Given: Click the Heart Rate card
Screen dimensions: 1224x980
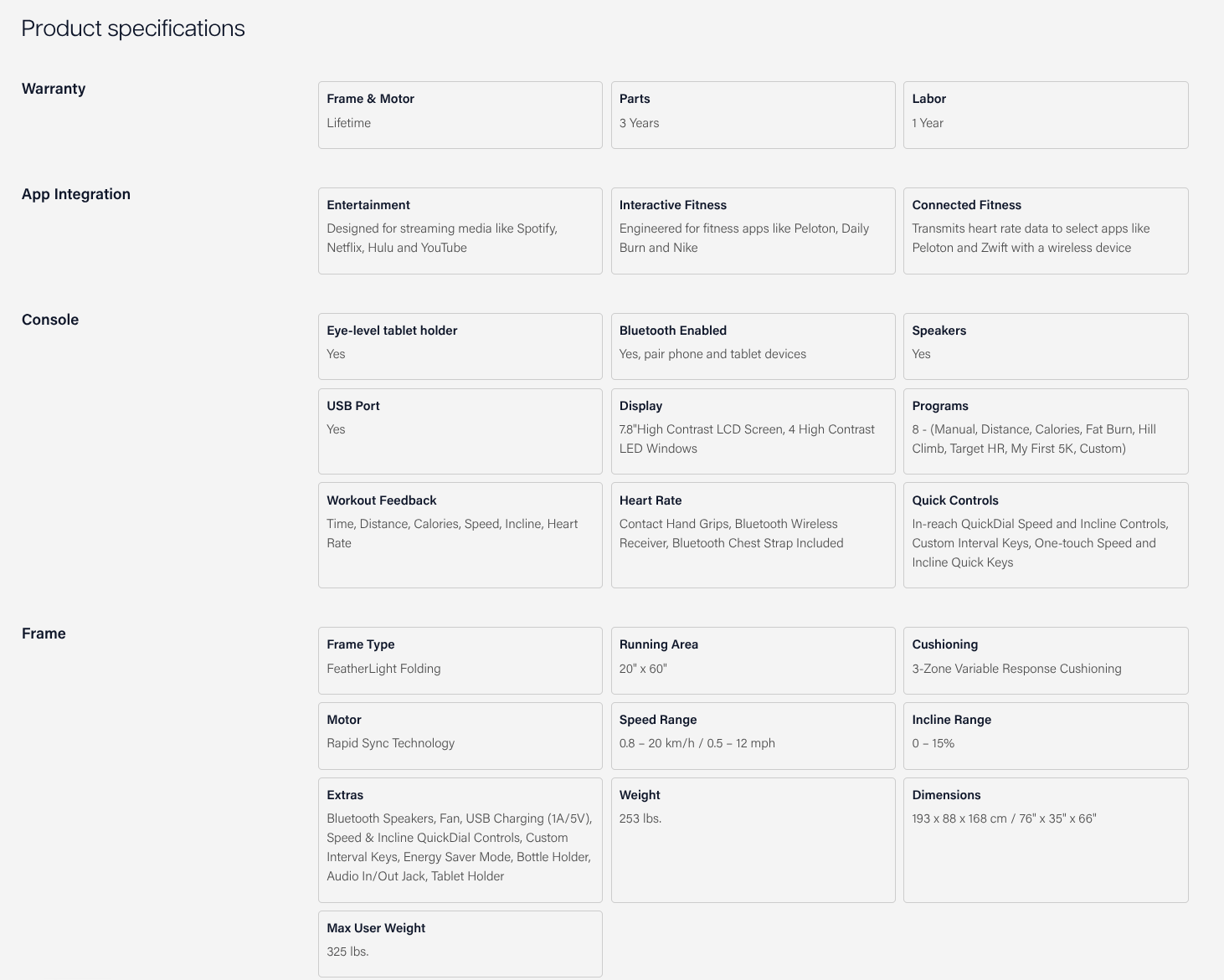Looking at the screenshot, I should coord(753,535).
